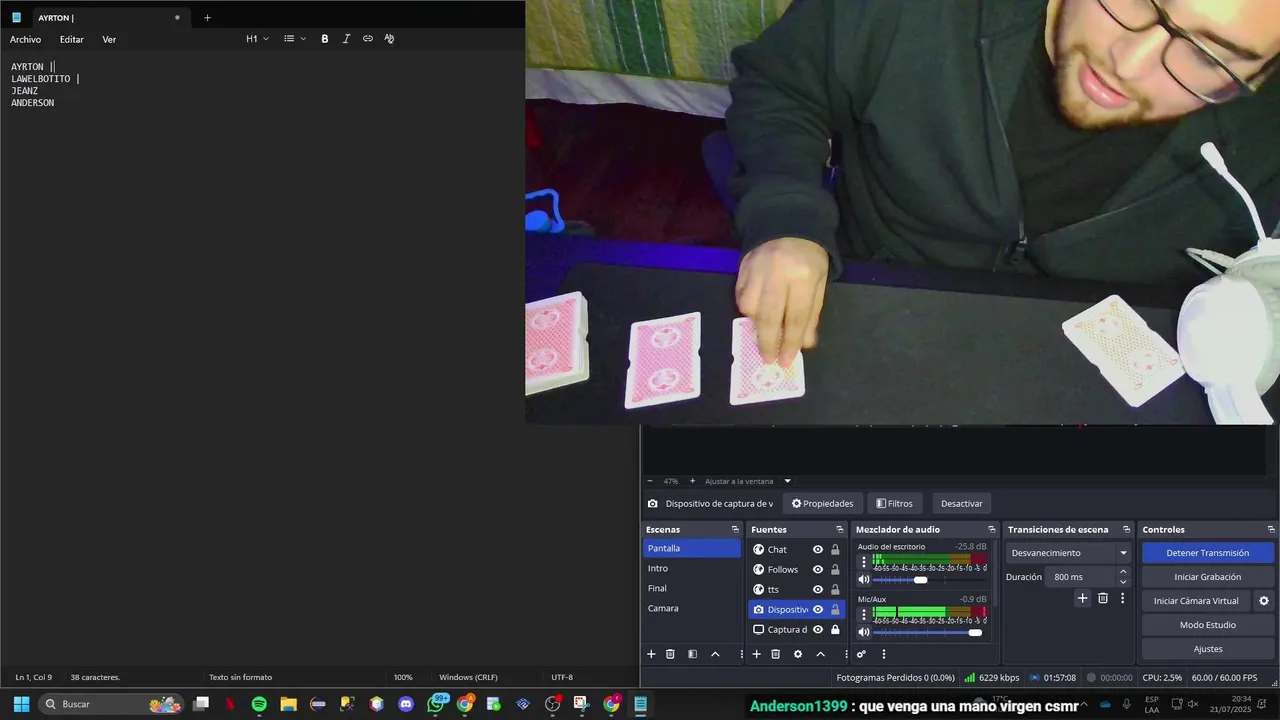Apply bold formatting in Notepad
The height and width of the screenshot is (720, 1280).
point(325,39)
